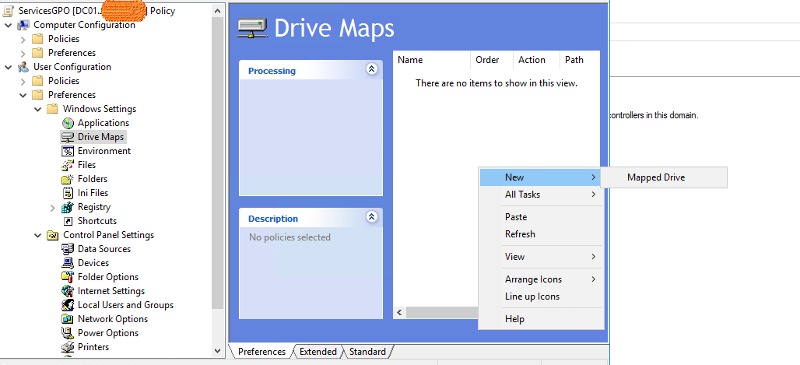Click the Applications preference icon
800x365 pixels.
click(x=68, y=123)
